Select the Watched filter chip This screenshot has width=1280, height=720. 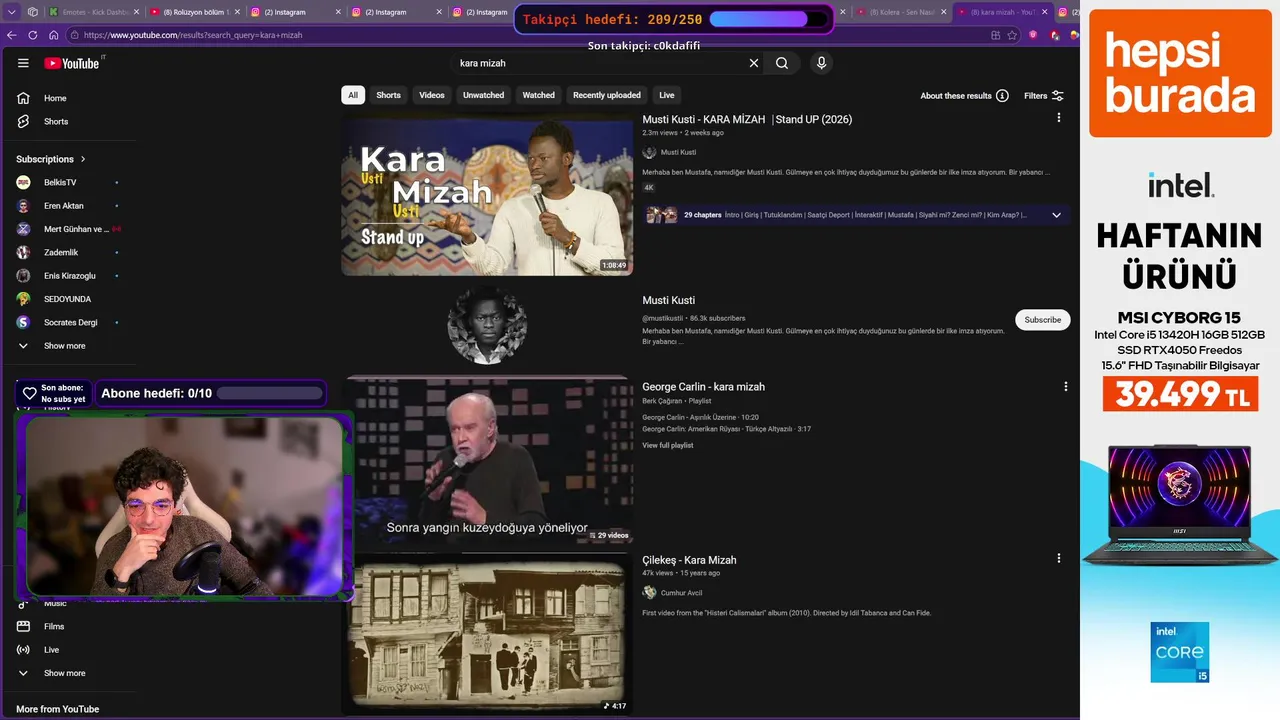[538, 95]
